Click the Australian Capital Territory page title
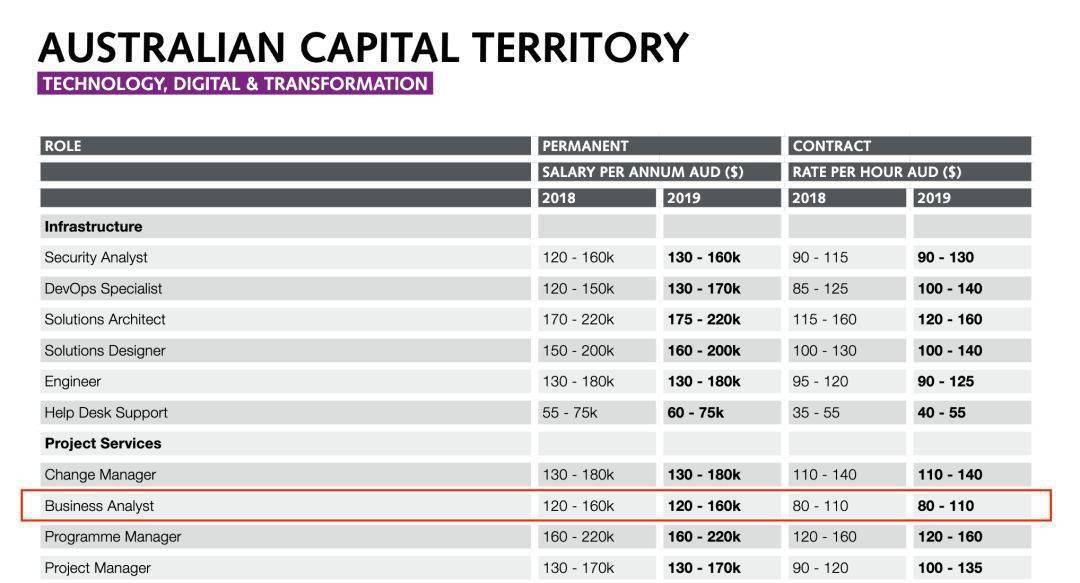Image resolution: width=1080 pixels, height=583 pixels. pos(363,47)
